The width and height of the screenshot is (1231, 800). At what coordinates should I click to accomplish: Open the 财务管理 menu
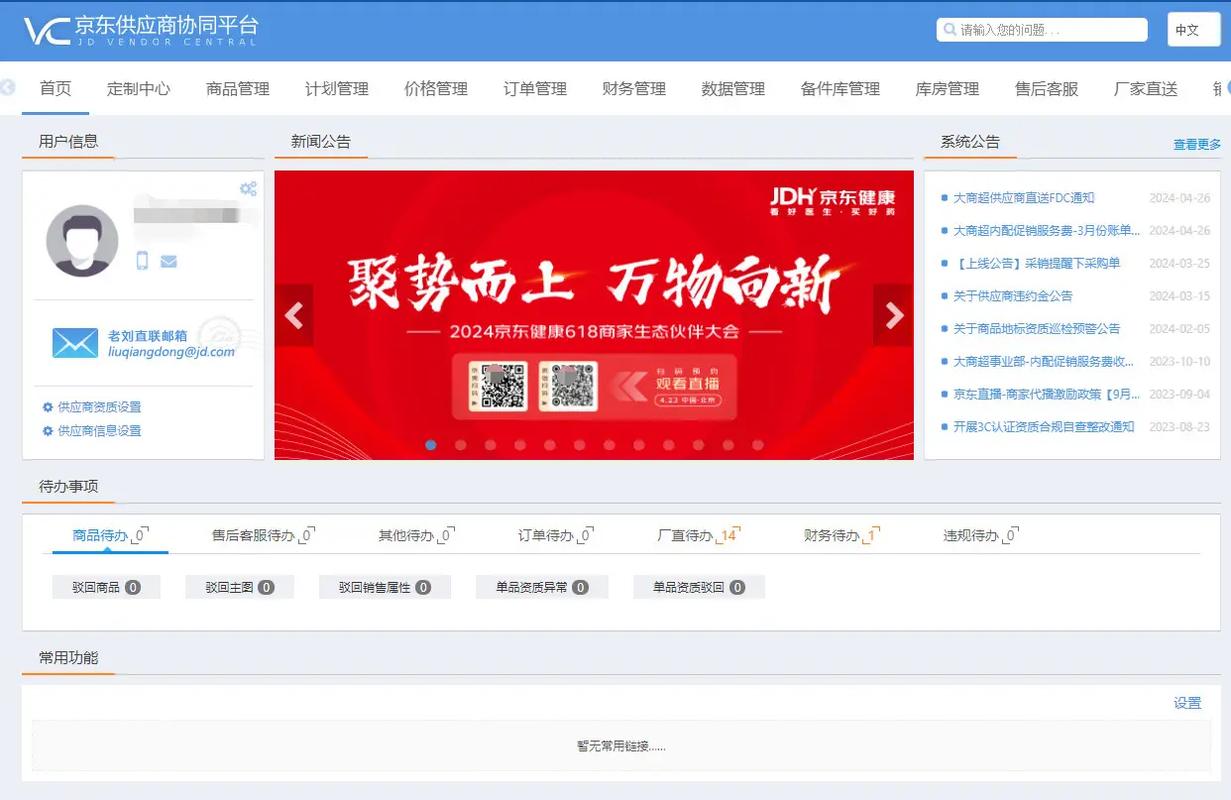click(634, 89)
